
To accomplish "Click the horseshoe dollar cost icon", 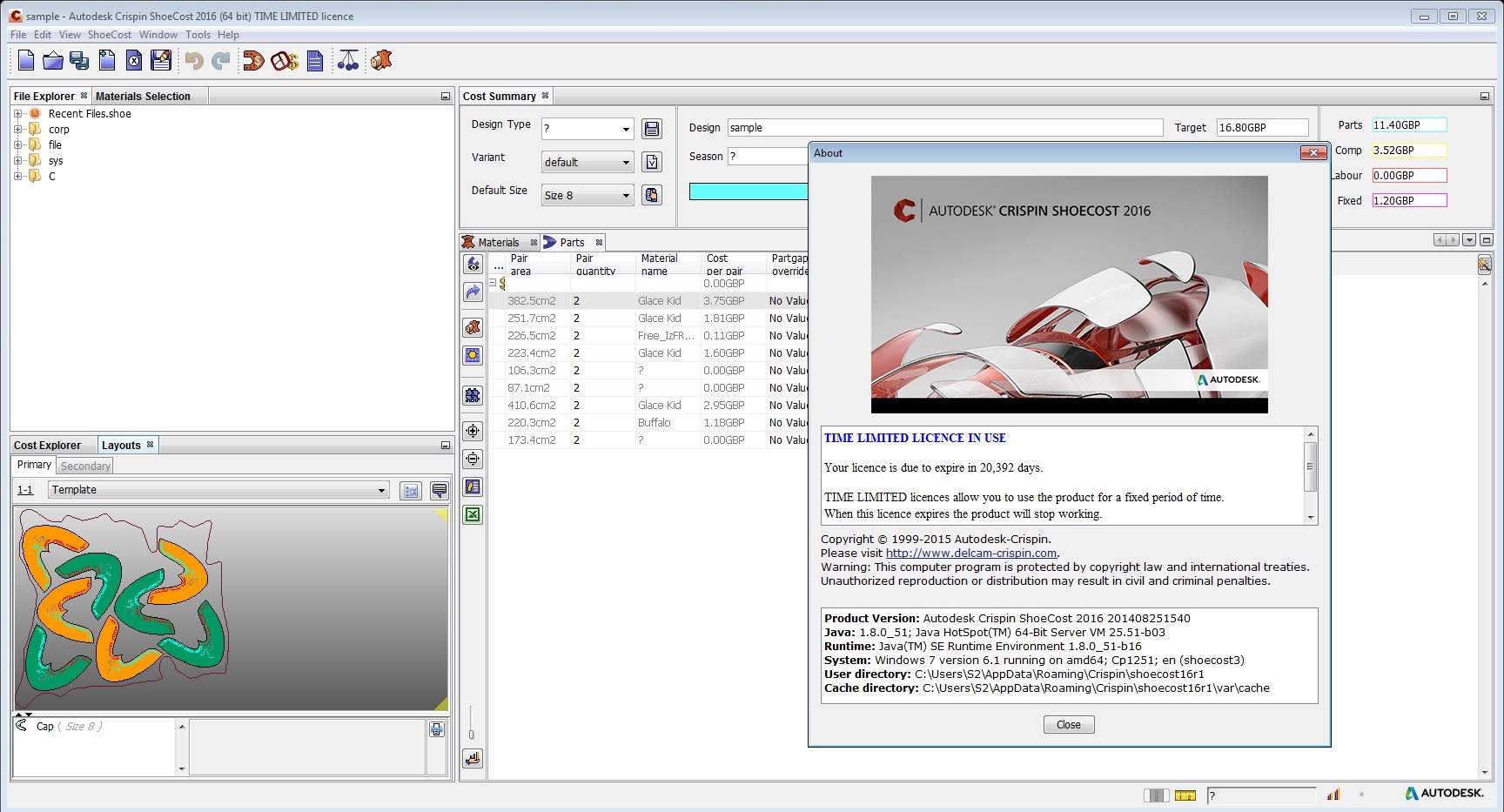I will [253, 61].
